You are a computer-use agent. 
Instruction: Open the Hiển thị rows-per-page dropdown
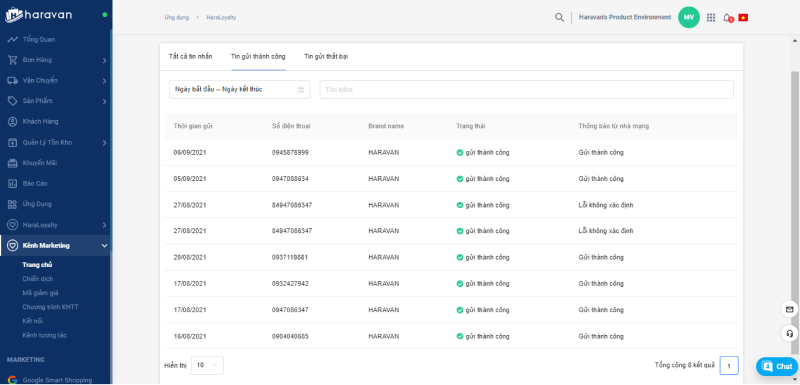pyautogui.click(x=207, y=365)
